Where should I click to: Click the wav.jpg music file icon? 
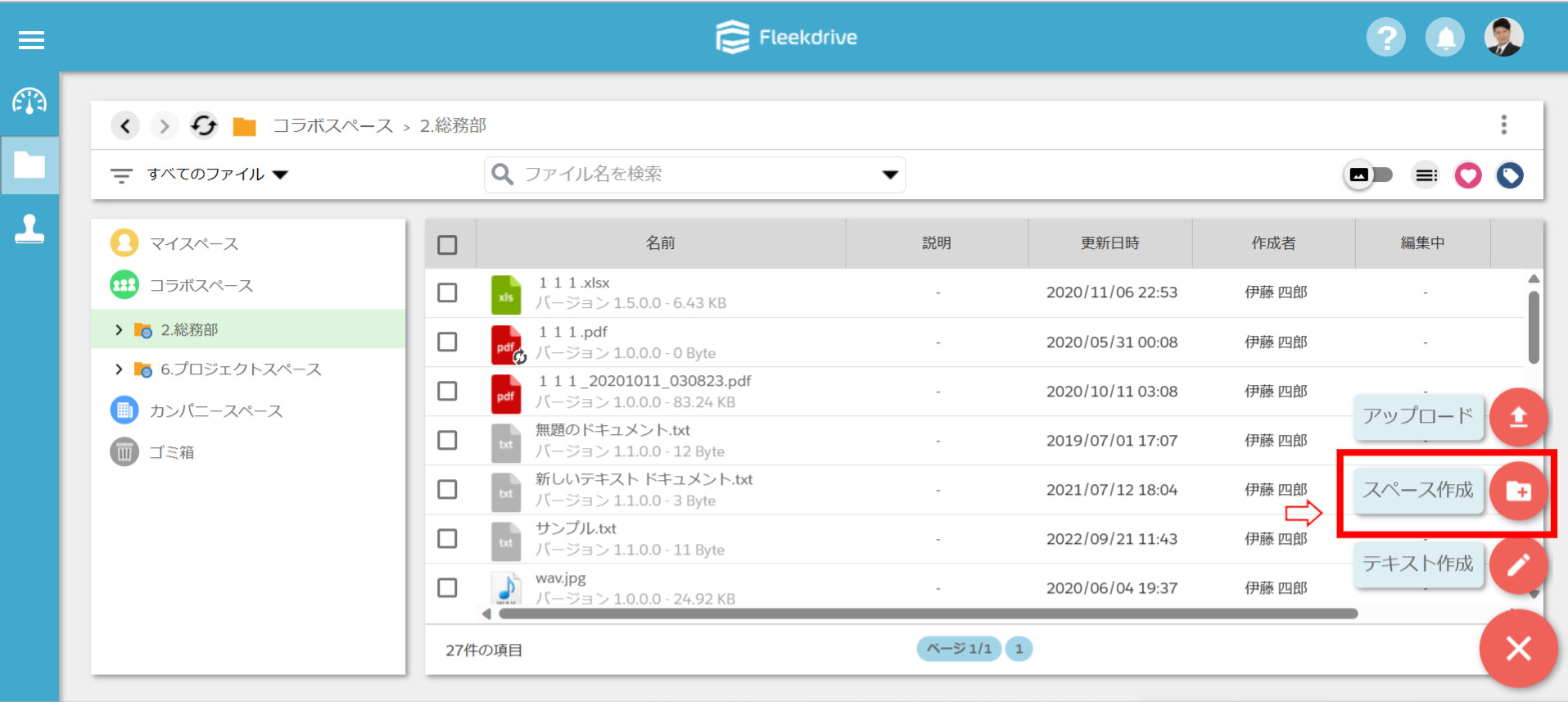pos(506,587)
